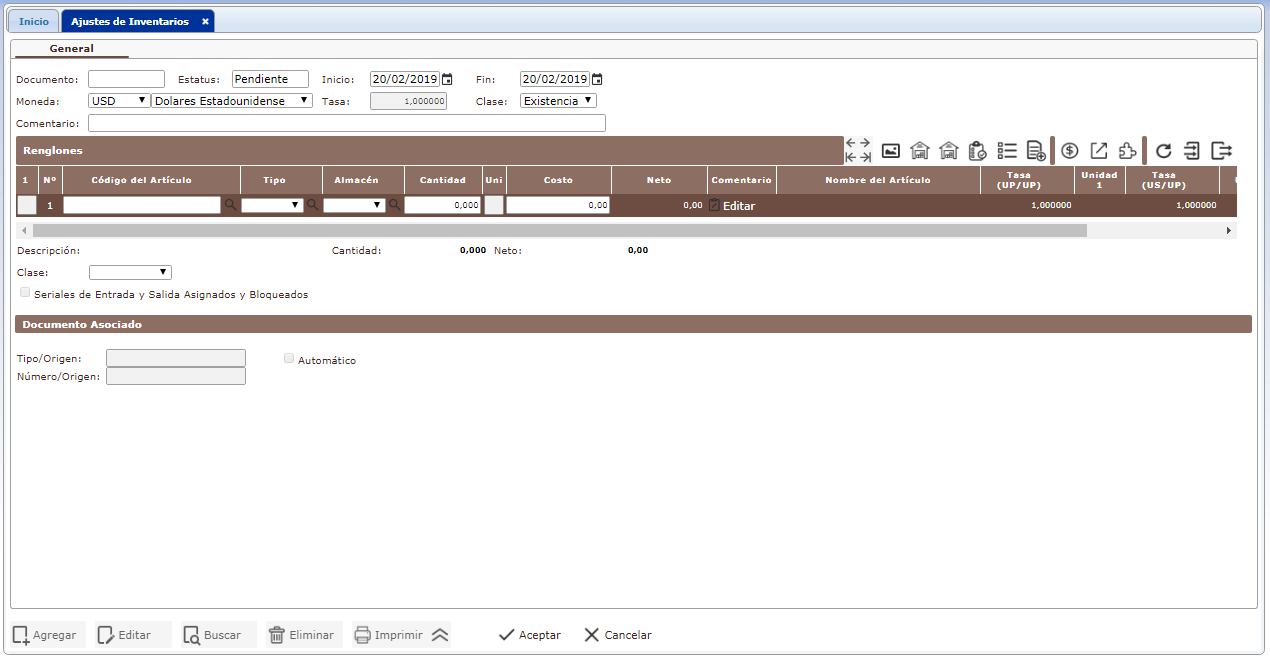Open the calendar picker beside Inicio date
1270x659 pixels.
click(447, 80)
